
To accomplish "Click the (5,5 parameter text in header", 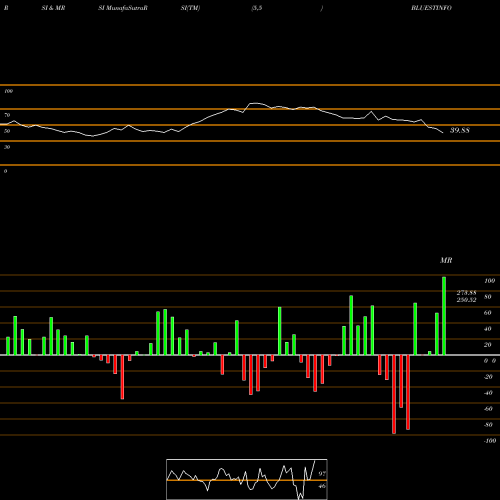I will (x=257, y=8).
